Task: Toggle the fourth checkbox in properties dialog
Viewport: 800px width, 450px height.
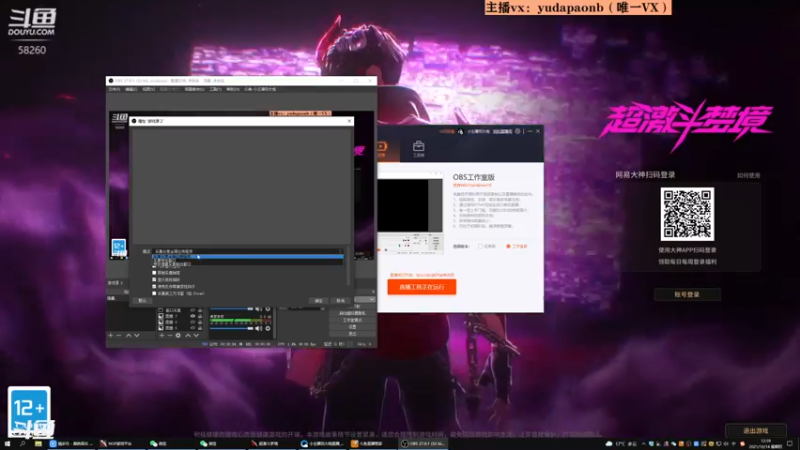Action: pos(154,287)
